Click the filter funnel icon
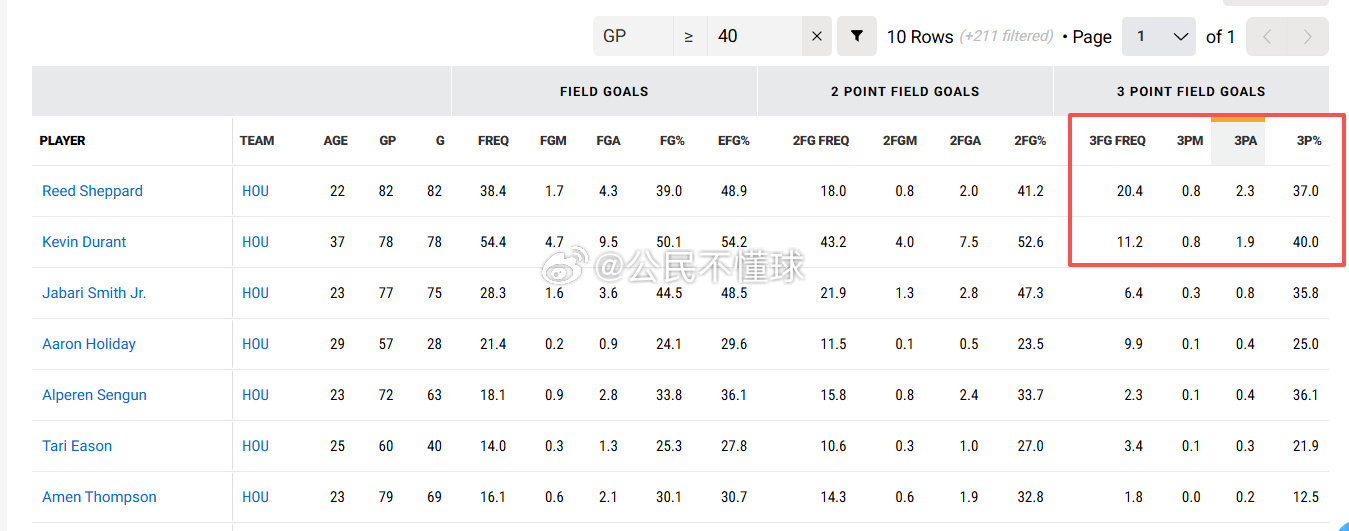 (857, 36)
